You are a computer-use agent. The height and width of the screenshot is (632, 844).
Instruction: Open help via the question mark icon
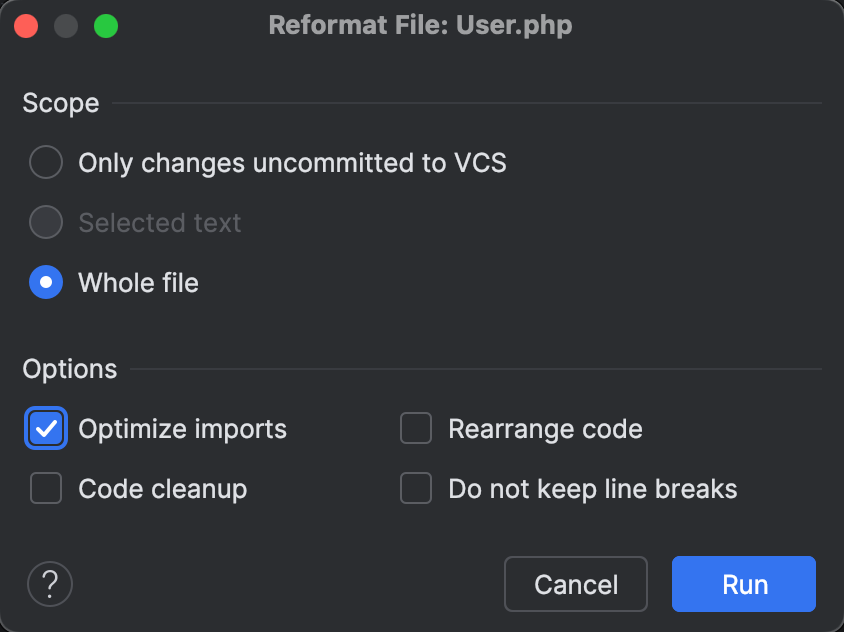tap(50, 584)
